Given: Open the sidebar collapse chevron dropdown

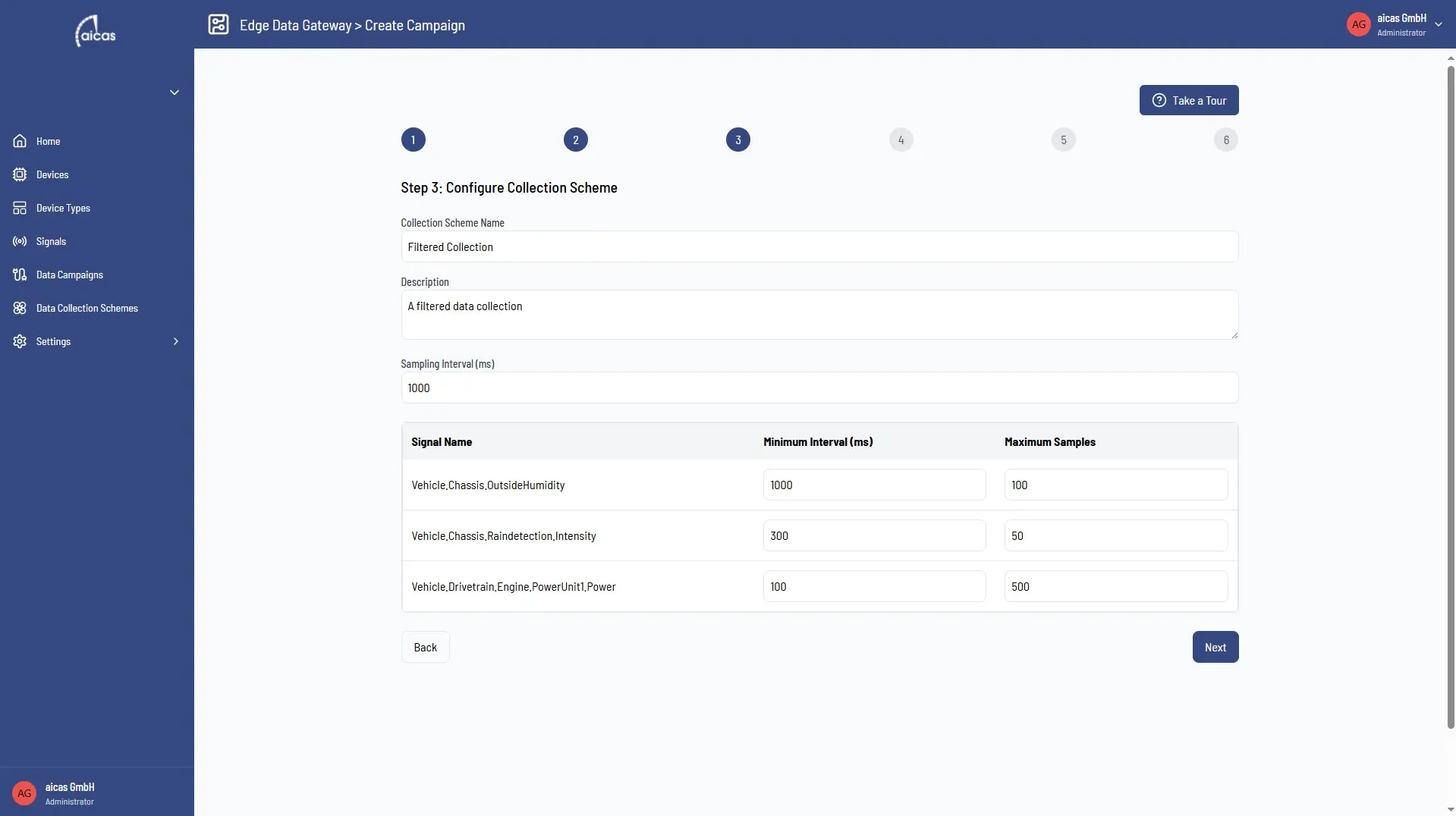Looking at the screenshot, I should 175,93.
